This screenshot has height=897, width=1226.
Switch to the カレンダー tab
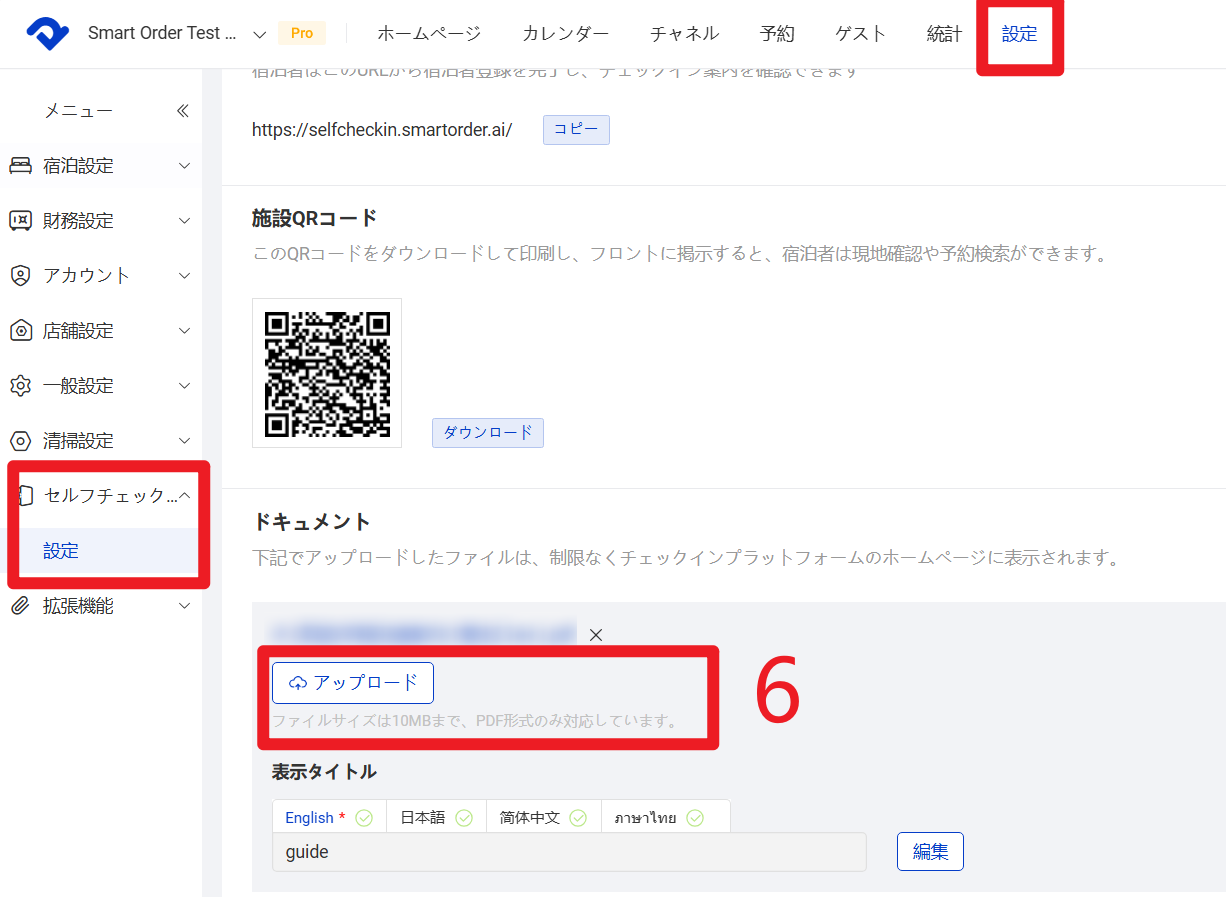tap(565, 34)
